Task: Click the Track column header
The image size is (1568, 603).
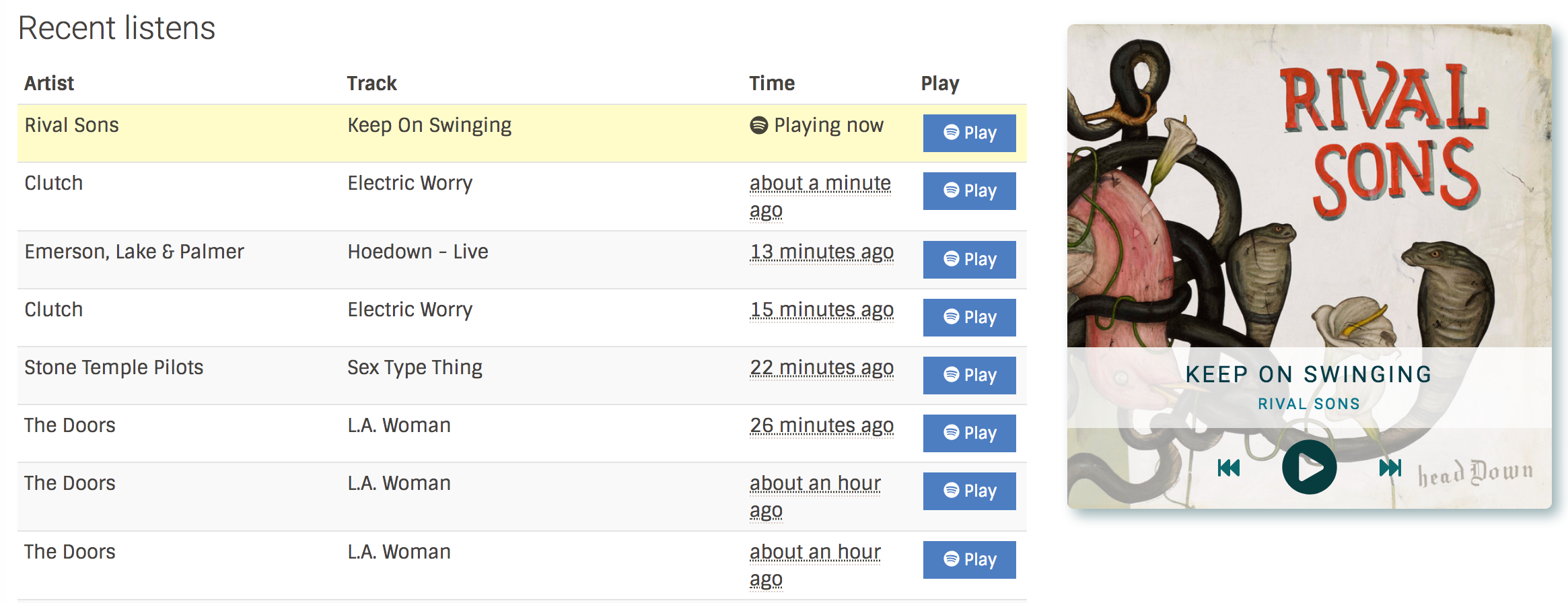Action: pyautogui.click(x=371, y=83)
